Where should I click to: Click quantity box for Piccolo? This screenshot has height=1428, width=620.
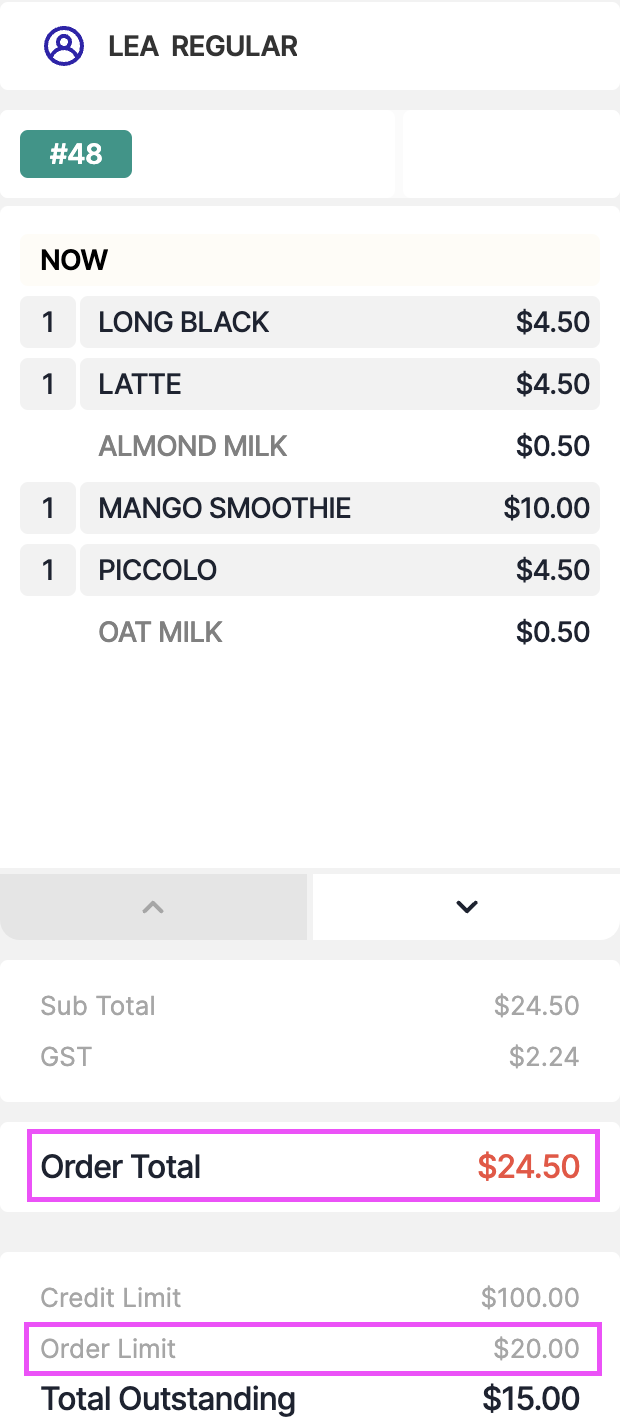(x=48, y=570)
